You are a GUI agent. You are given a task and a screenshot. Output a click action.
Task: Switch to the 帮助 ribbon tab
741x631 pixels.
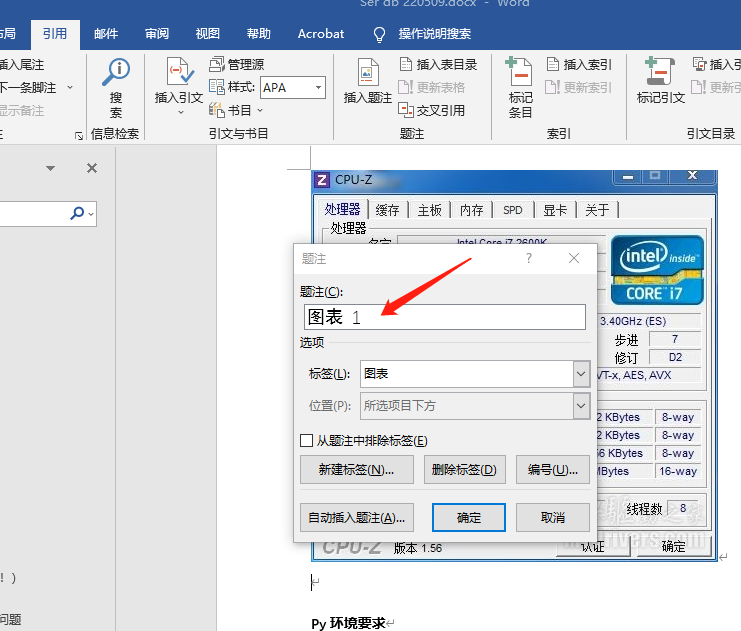(x=258, y=34)
